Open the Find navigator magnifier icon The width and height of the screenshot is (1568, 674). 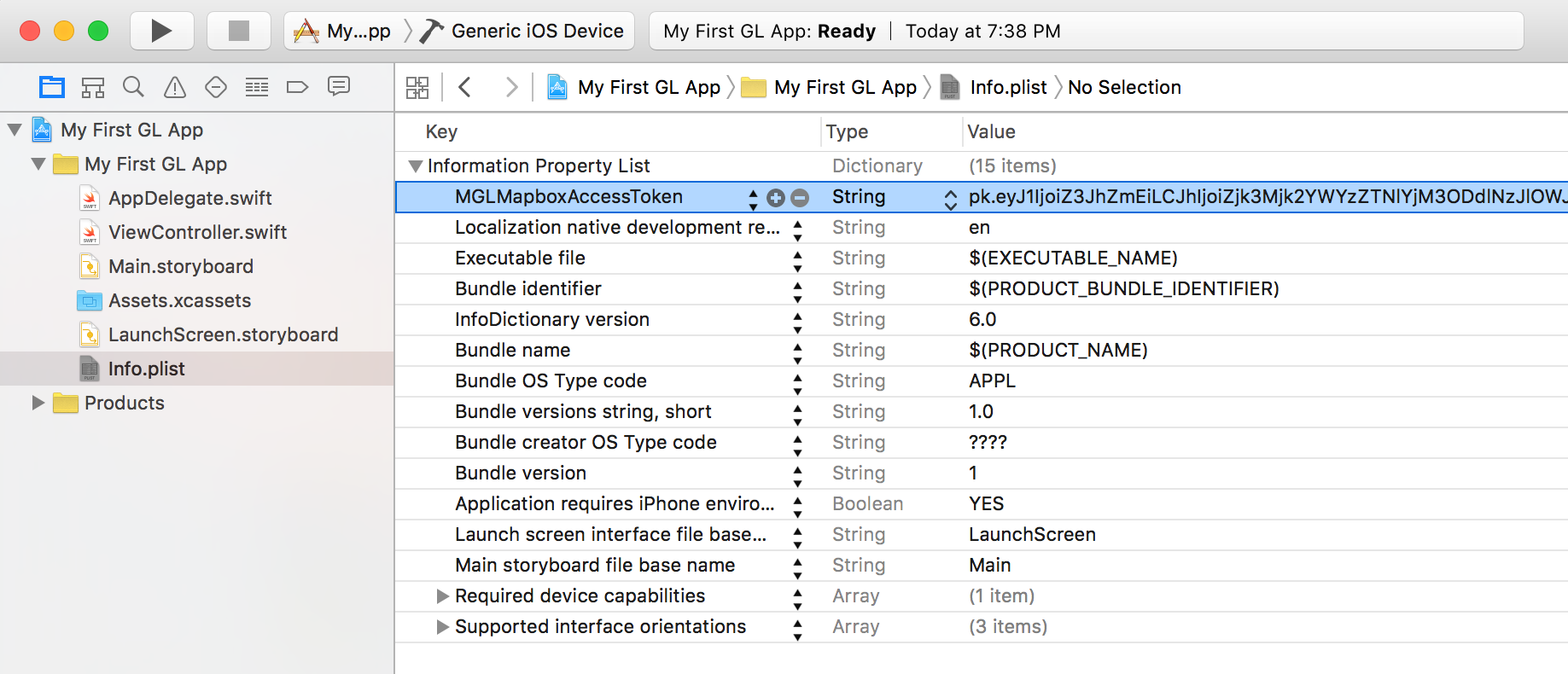click(x=133, y=87)
